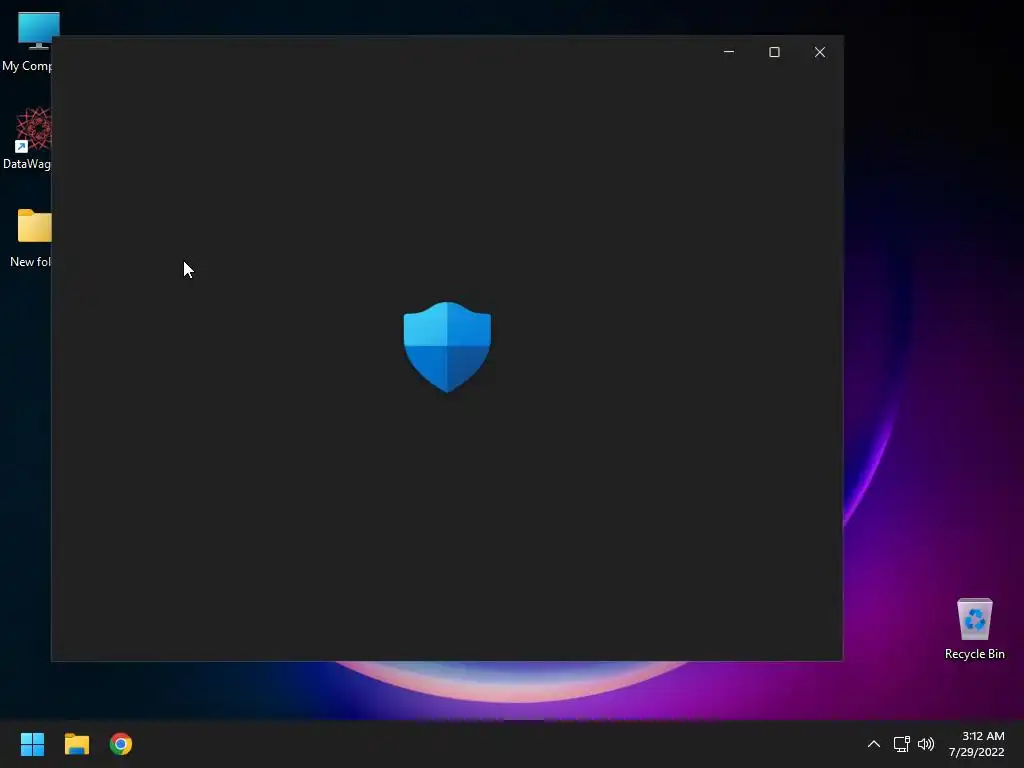Minimize the Windows Security window
This screenshot has width=1024, height=768.
tap(729, 52)
